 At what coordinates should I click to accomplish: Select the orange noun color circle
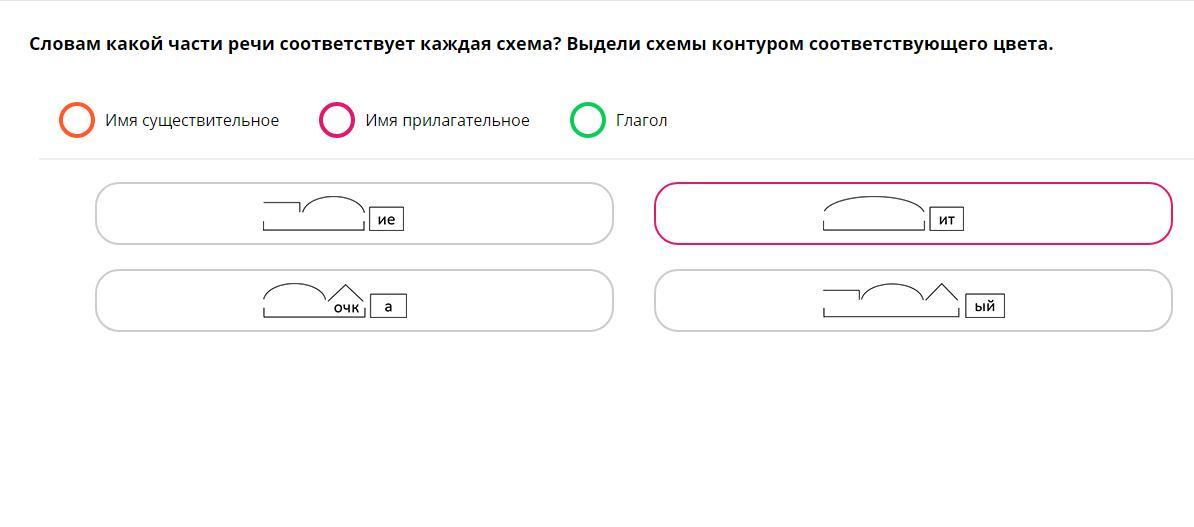pos(77,120)
